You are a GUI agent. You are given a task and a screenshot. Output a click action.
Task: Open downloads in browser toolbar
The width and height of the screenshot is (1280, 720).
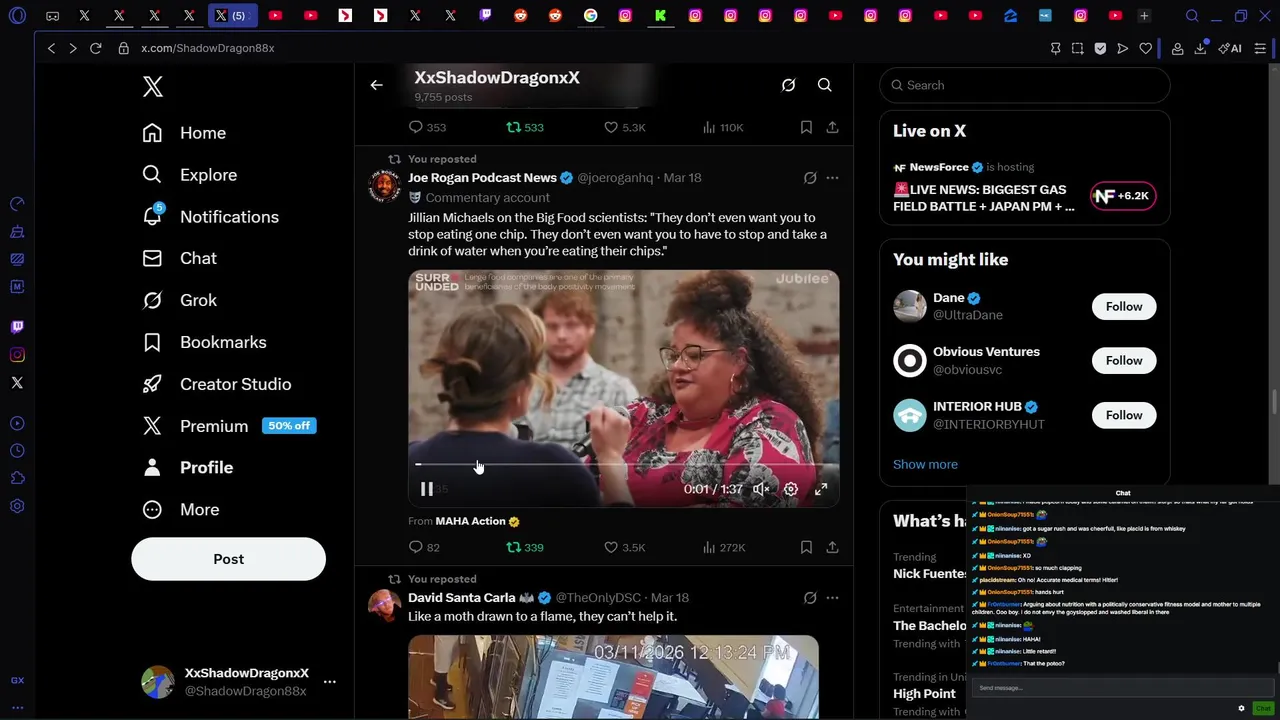[x=1200, y=48]
